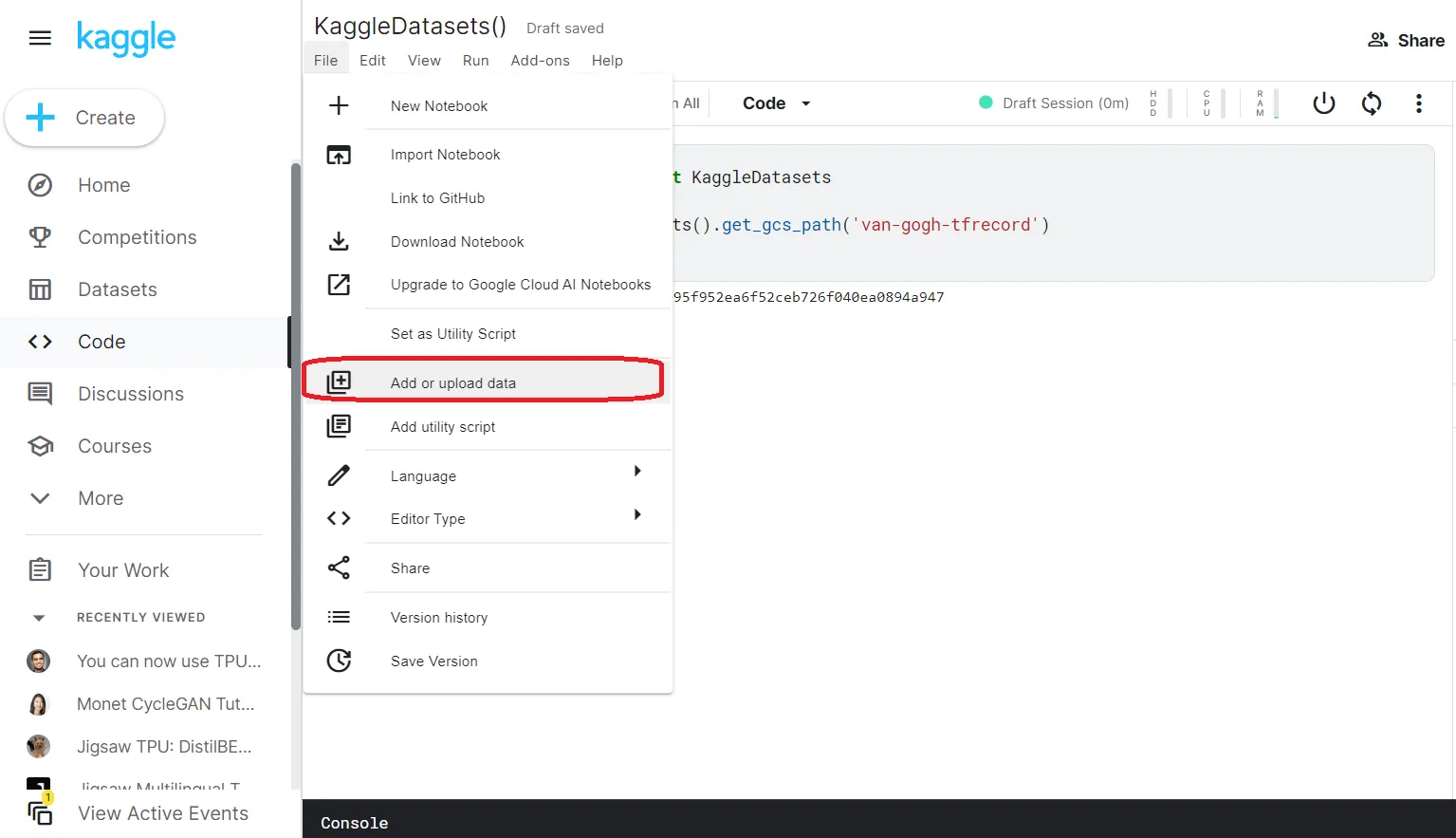The width and height of the screenshot is (1456, 838).
Task: Open Monet CycleGAN Tutorial recent item
Action: coord(165,704)
